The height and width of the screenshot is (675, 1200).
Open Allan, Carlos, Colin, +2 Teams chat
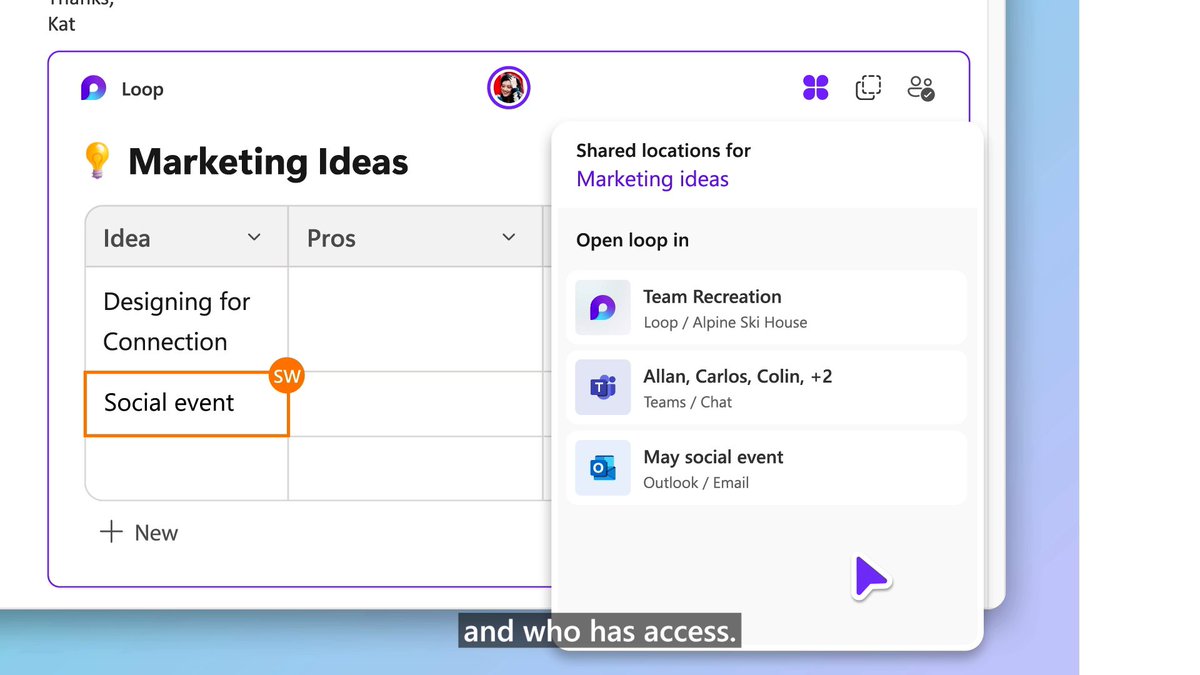pos(767,387)
